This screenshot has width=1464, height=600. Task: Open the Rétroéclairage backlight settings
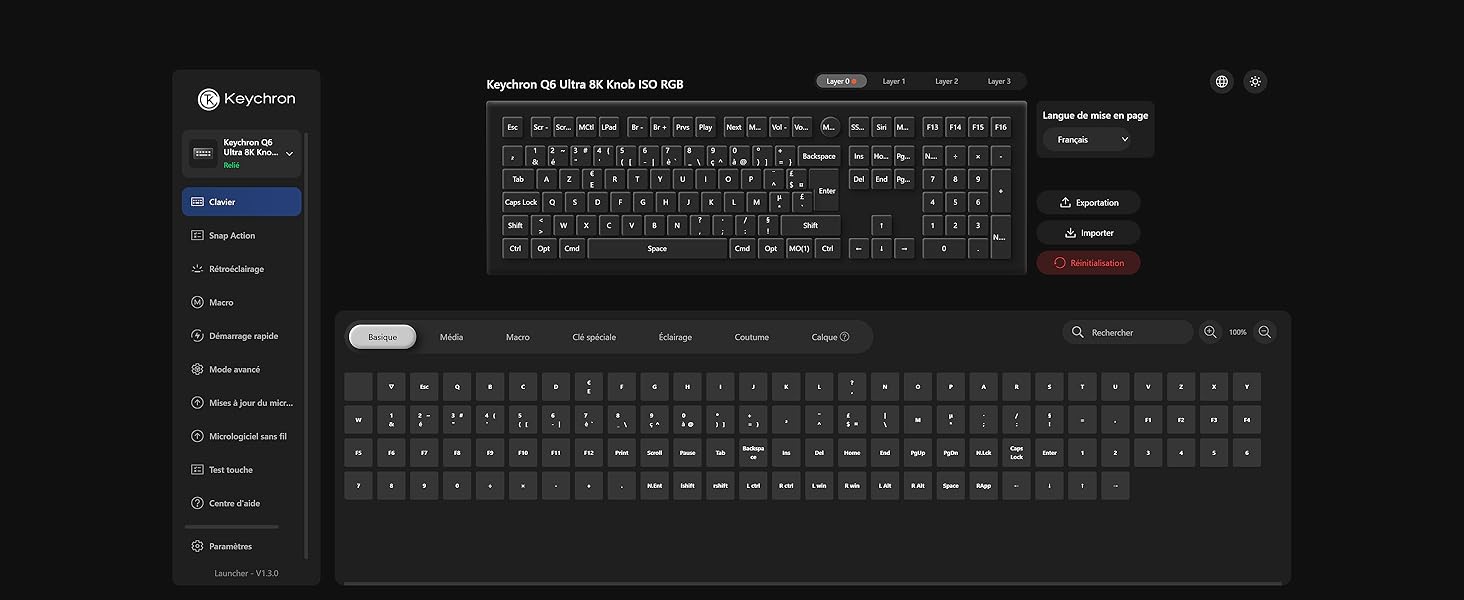[x=241, y=269]
